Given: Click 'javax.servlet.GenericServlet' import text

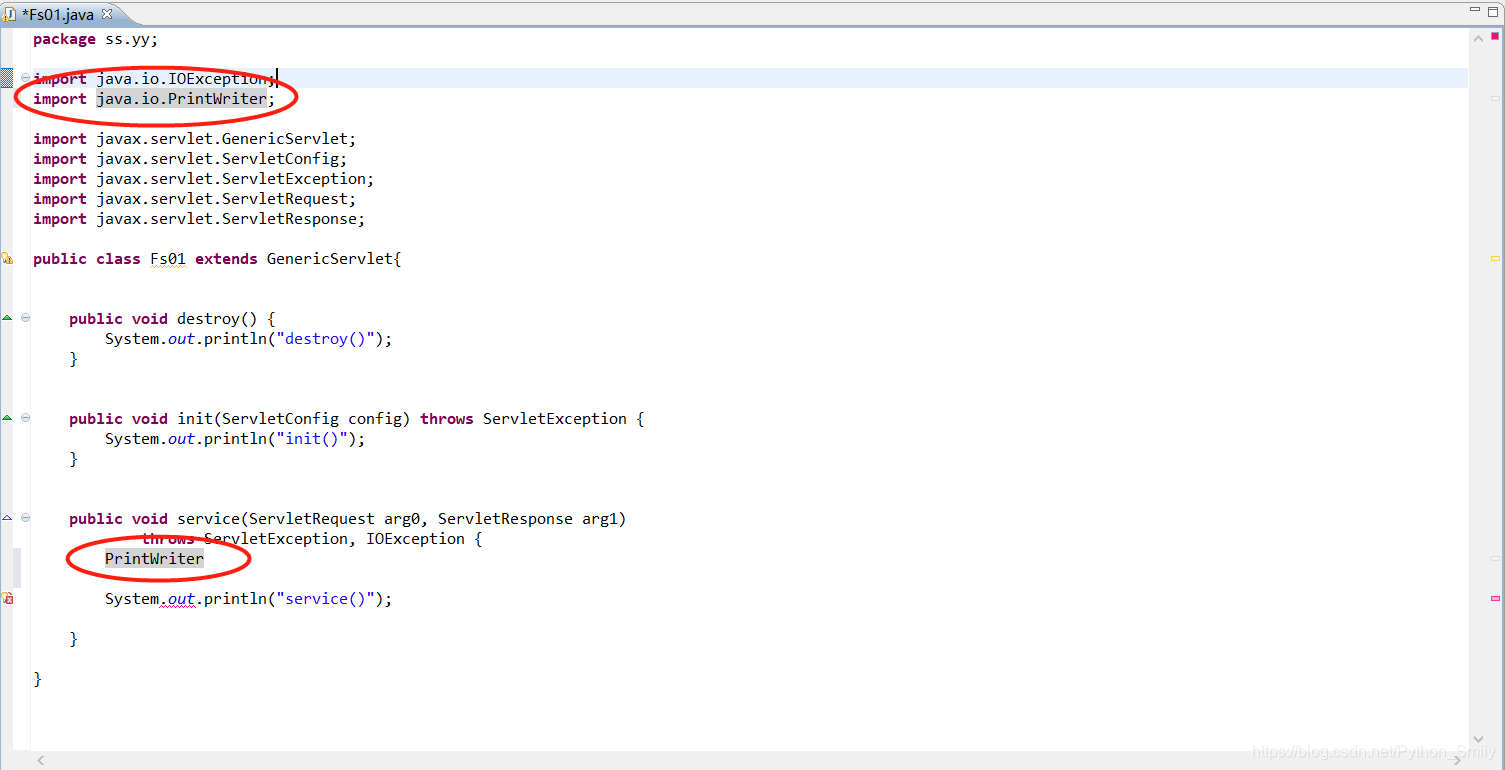Looking at the screenshot, I should click(x=222, y=139).
